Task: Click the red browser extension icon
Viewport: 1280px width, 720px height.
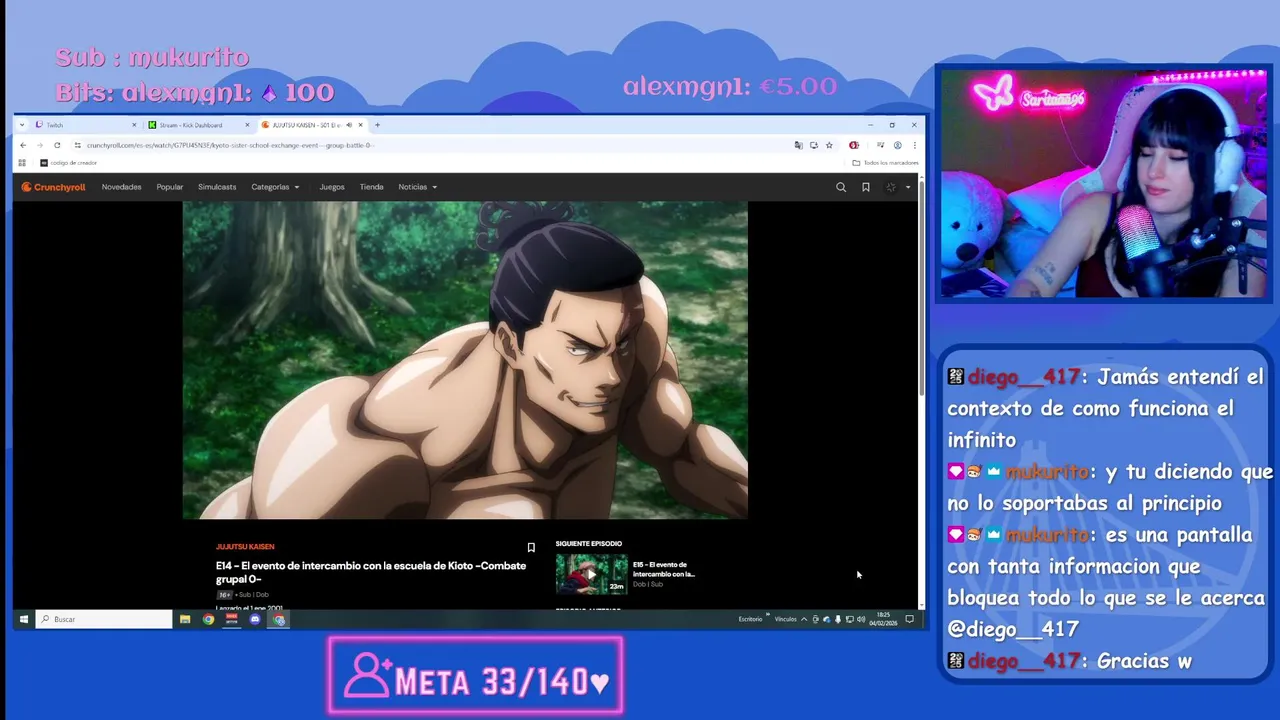Action: pyautogui.click(x=854, y=145)
